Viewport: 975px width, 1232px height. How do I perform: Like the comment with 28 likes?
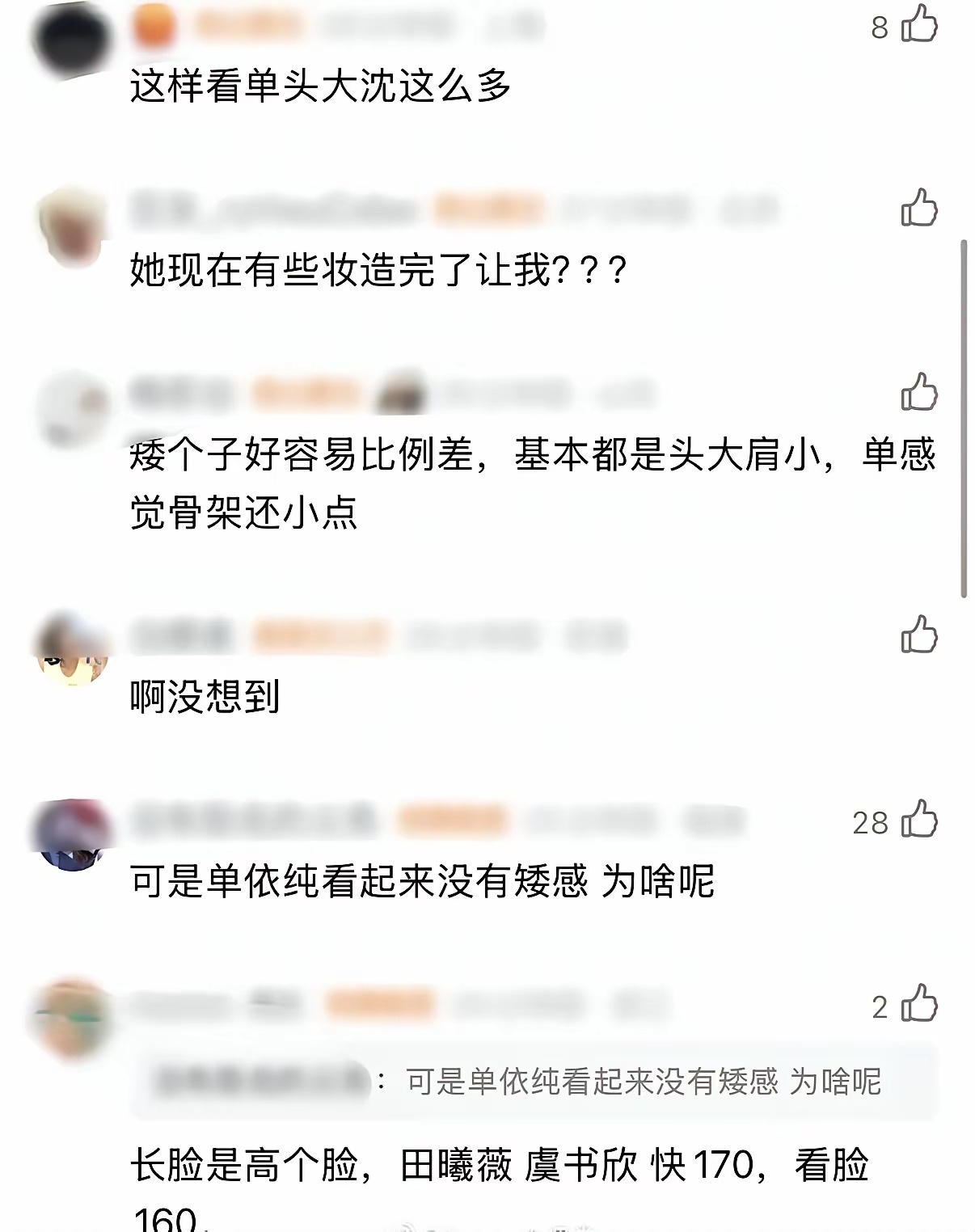coord(919,819)
